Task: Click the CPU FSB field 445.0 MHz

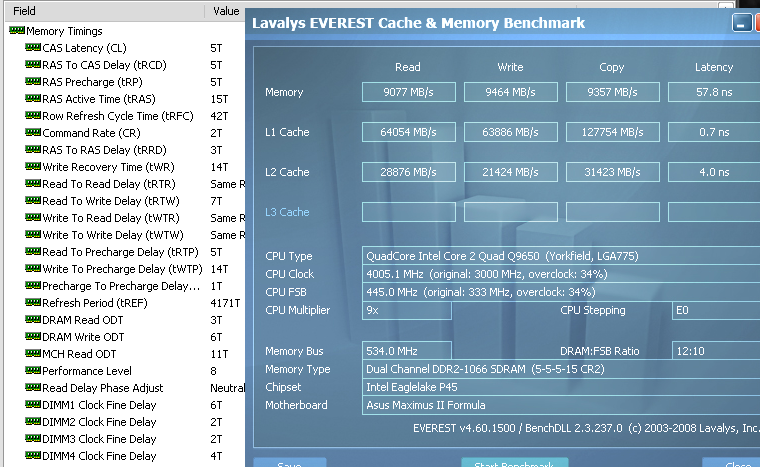Action: [x=561, y=292]
